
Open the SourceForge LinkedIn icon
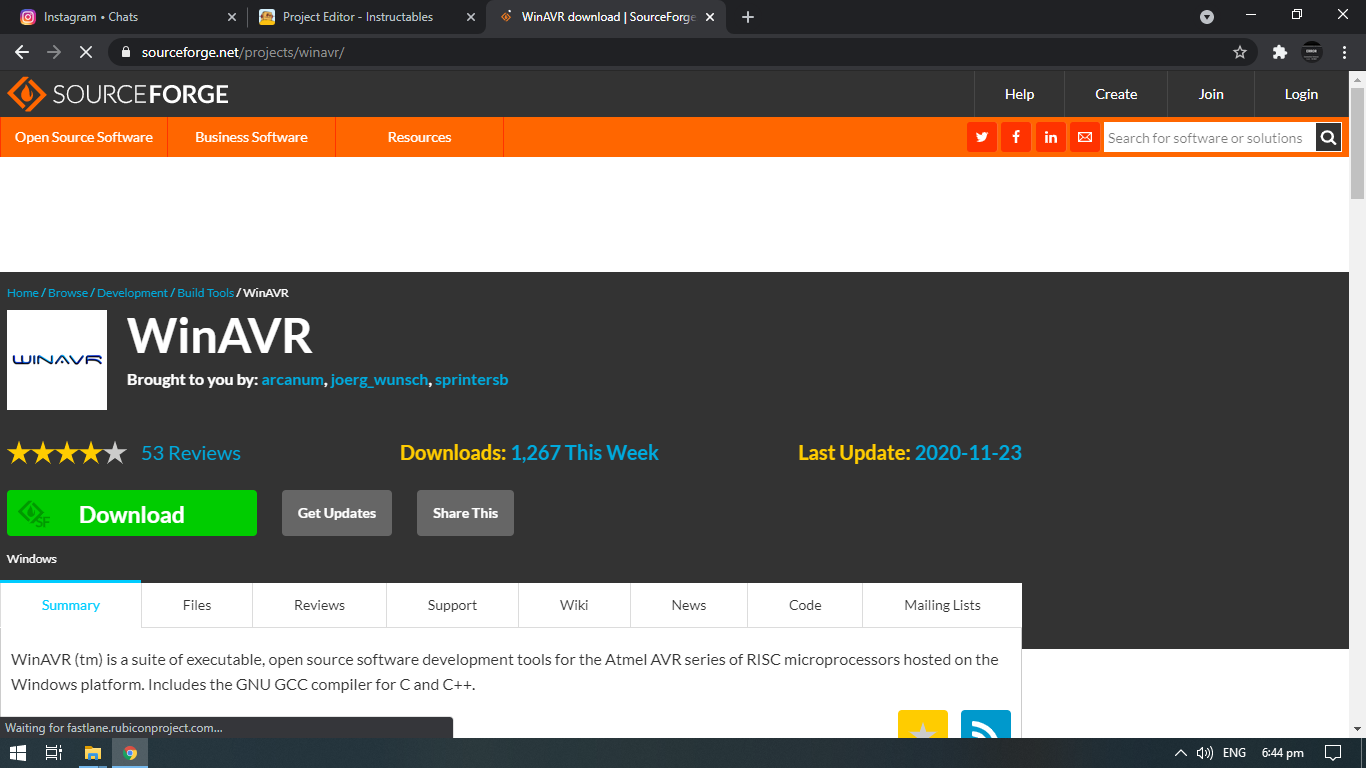pos(1050,137)
